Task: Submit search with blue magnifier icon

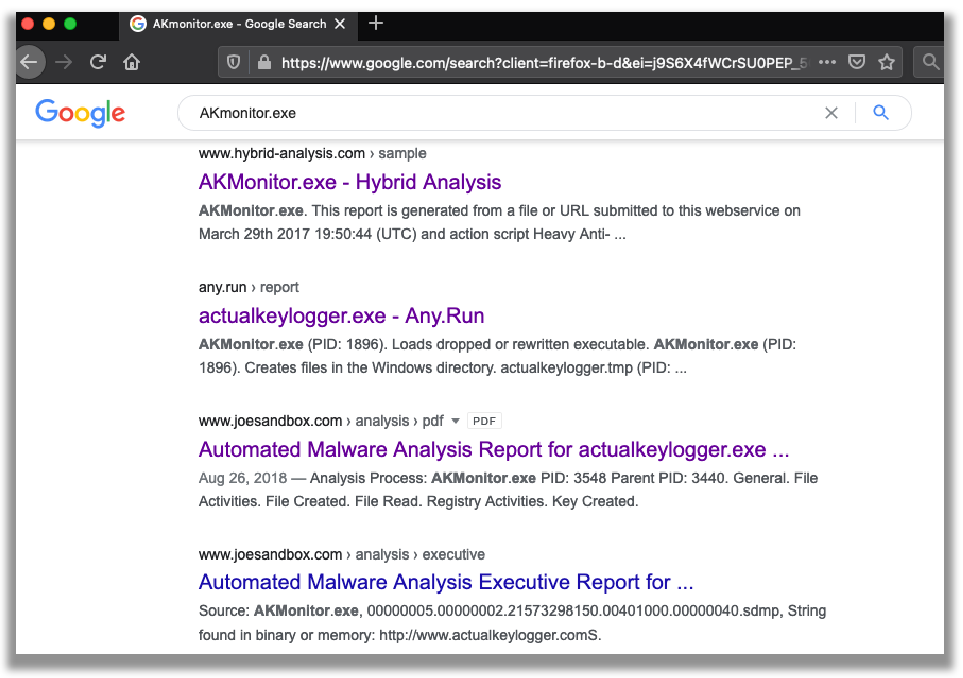Action: coord(881,112)
